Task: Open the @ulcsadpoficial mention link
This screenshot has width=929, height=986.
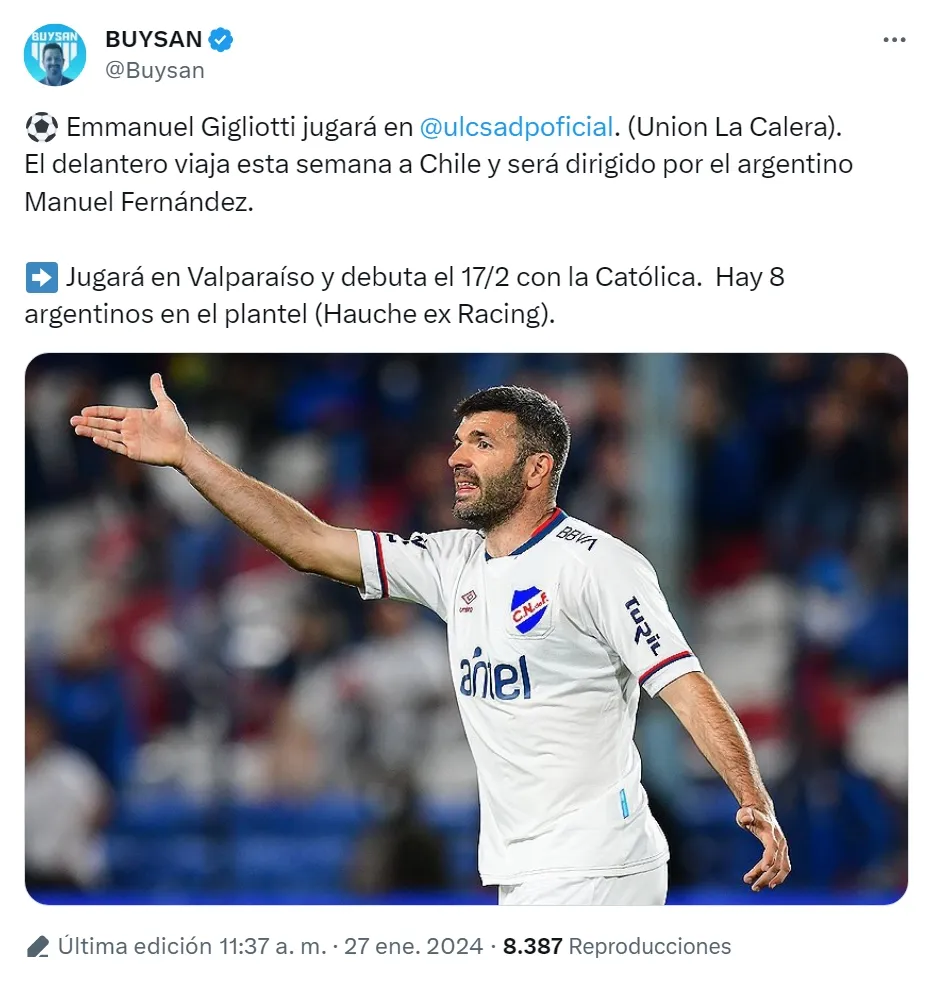Action: tap(516, 127)
